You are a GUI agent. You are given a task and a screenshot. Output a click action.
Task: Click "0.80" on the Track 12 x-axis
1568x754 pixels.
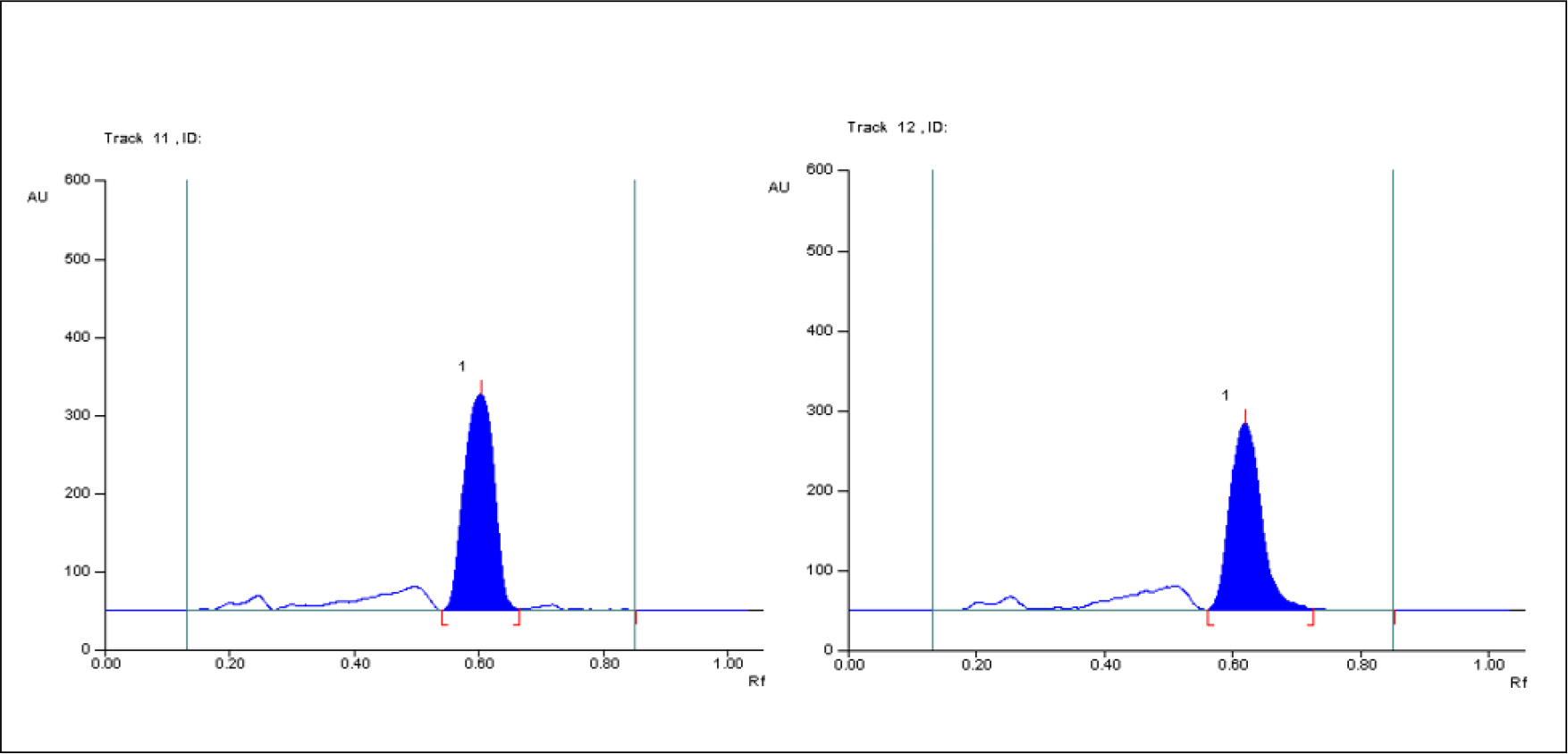(1361, 665)
